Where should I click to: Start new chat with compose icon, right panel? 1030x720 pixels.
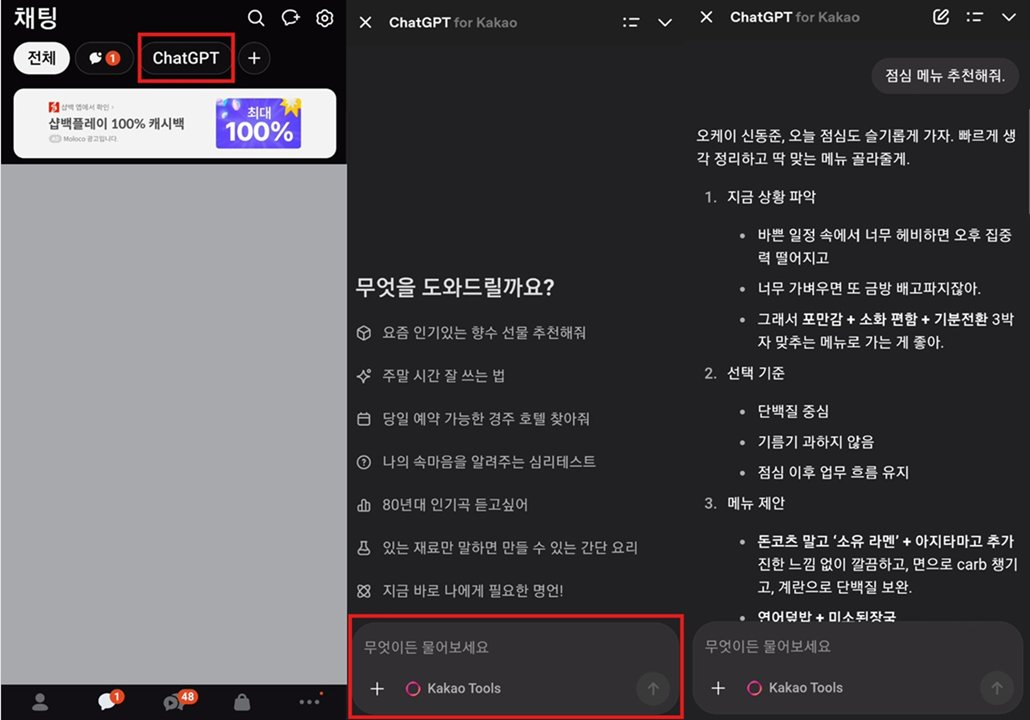coord(941,17)
